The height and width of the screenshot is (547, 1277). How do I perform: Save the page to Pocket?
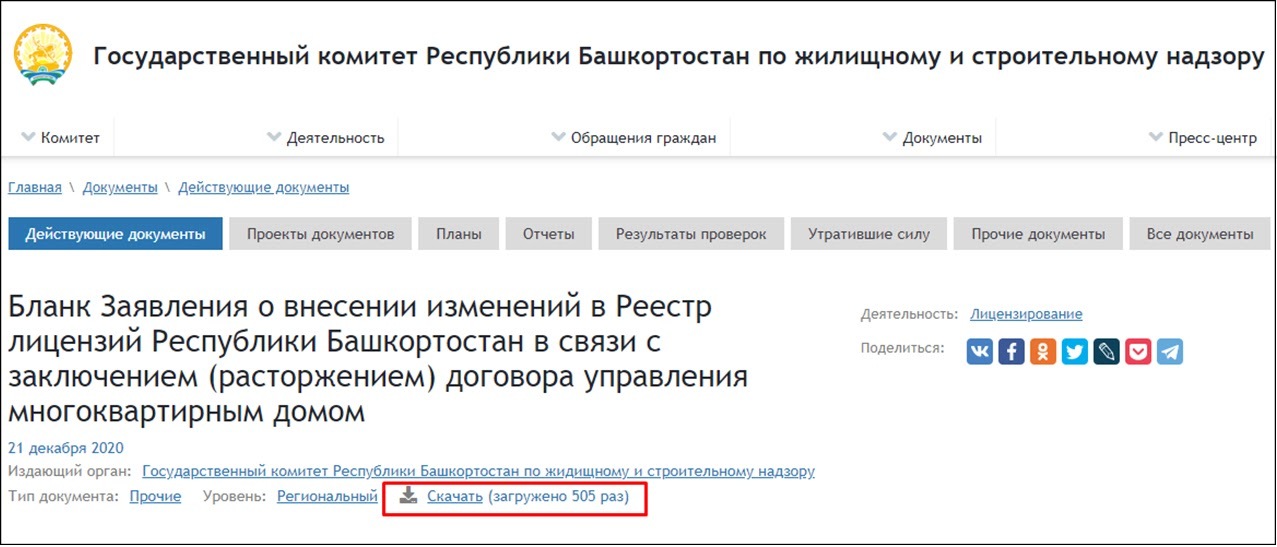1137,351
